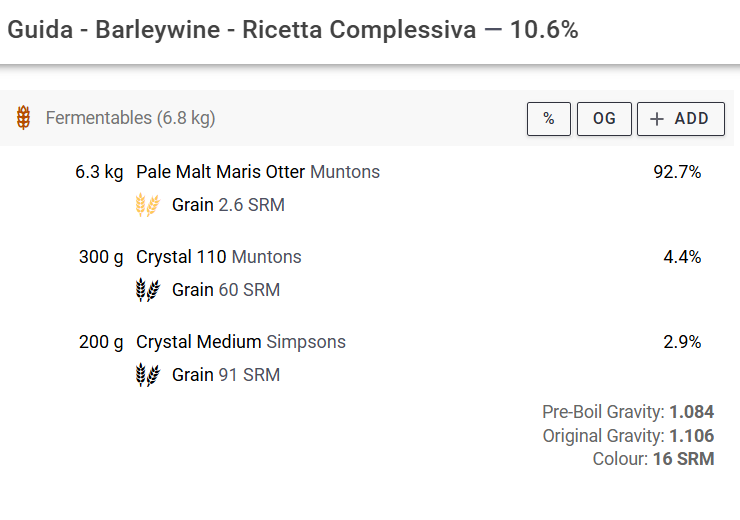Click the 200 g Crystal Medium amount

coord(101,342)
